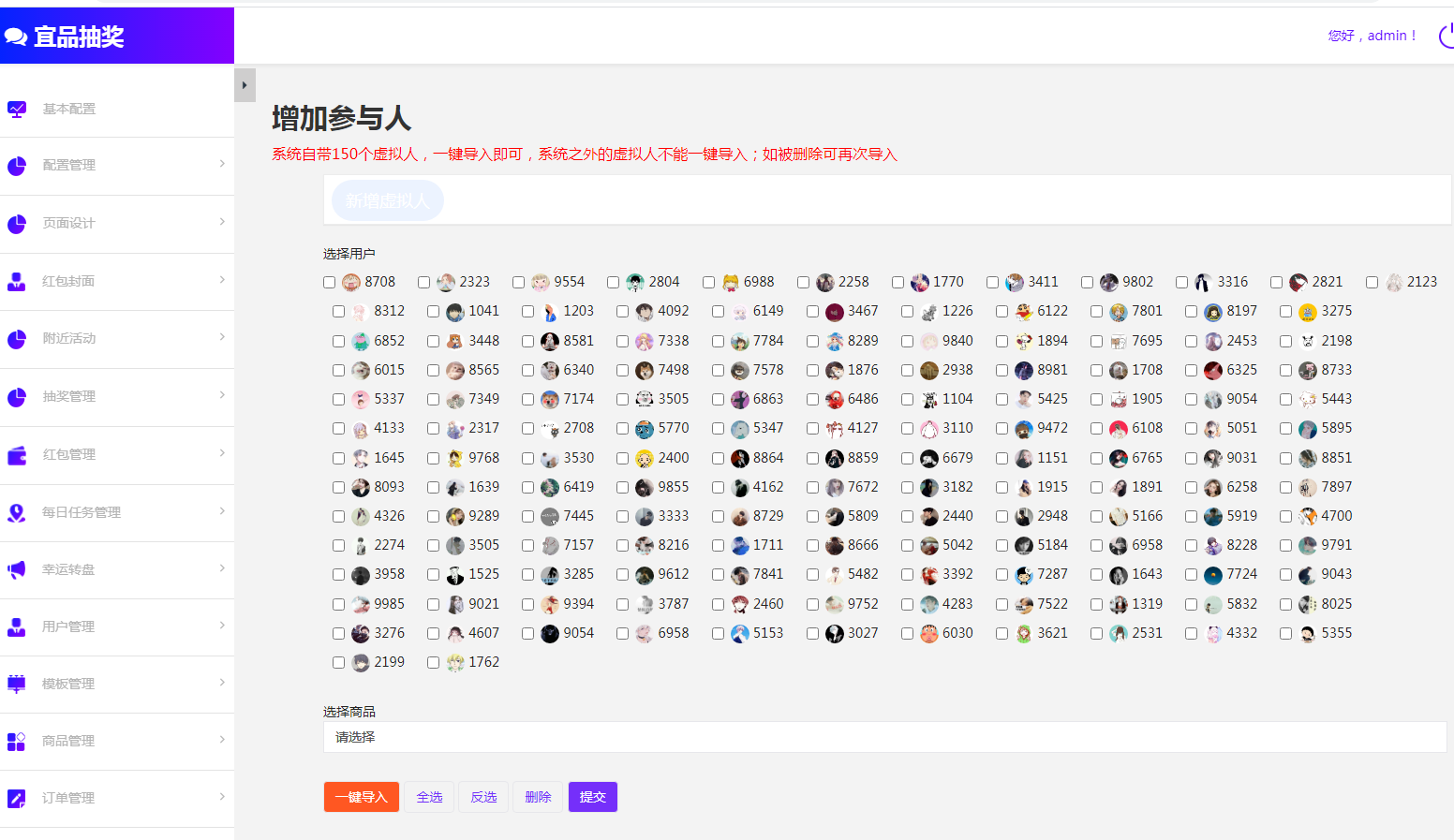
Task: Click the 您好，admin greeting link
Action: (x=1372, y=36)
